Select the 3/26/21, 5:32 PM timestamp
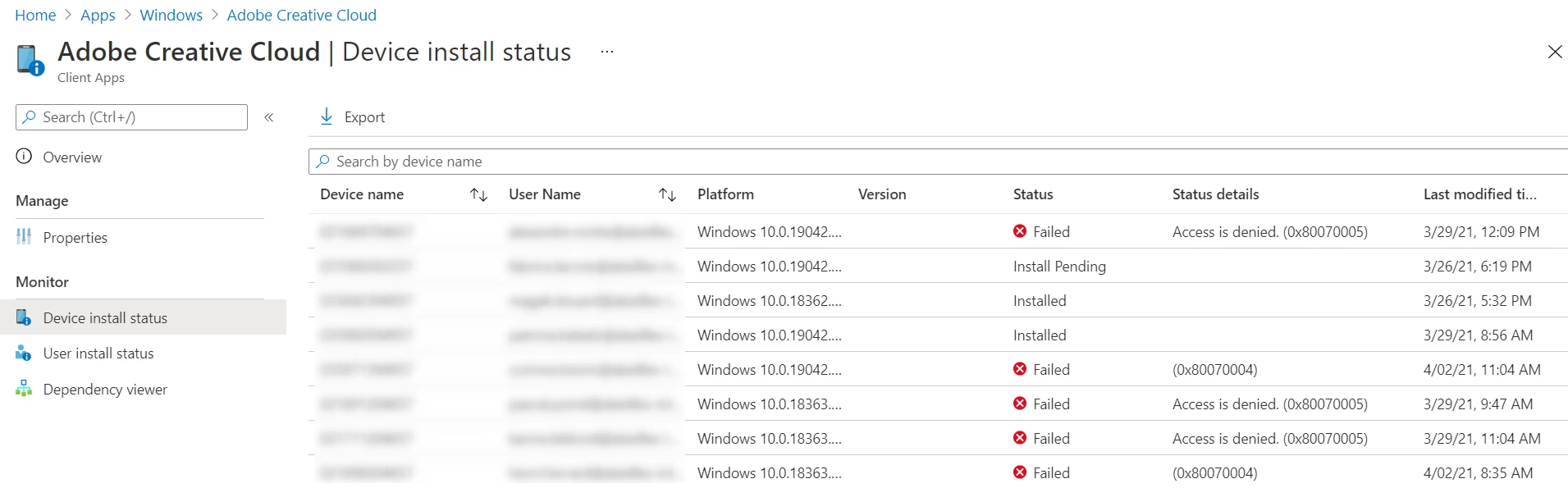Image resolution: width=1568 pixels, height=488 pixels. click(1478, 301)
